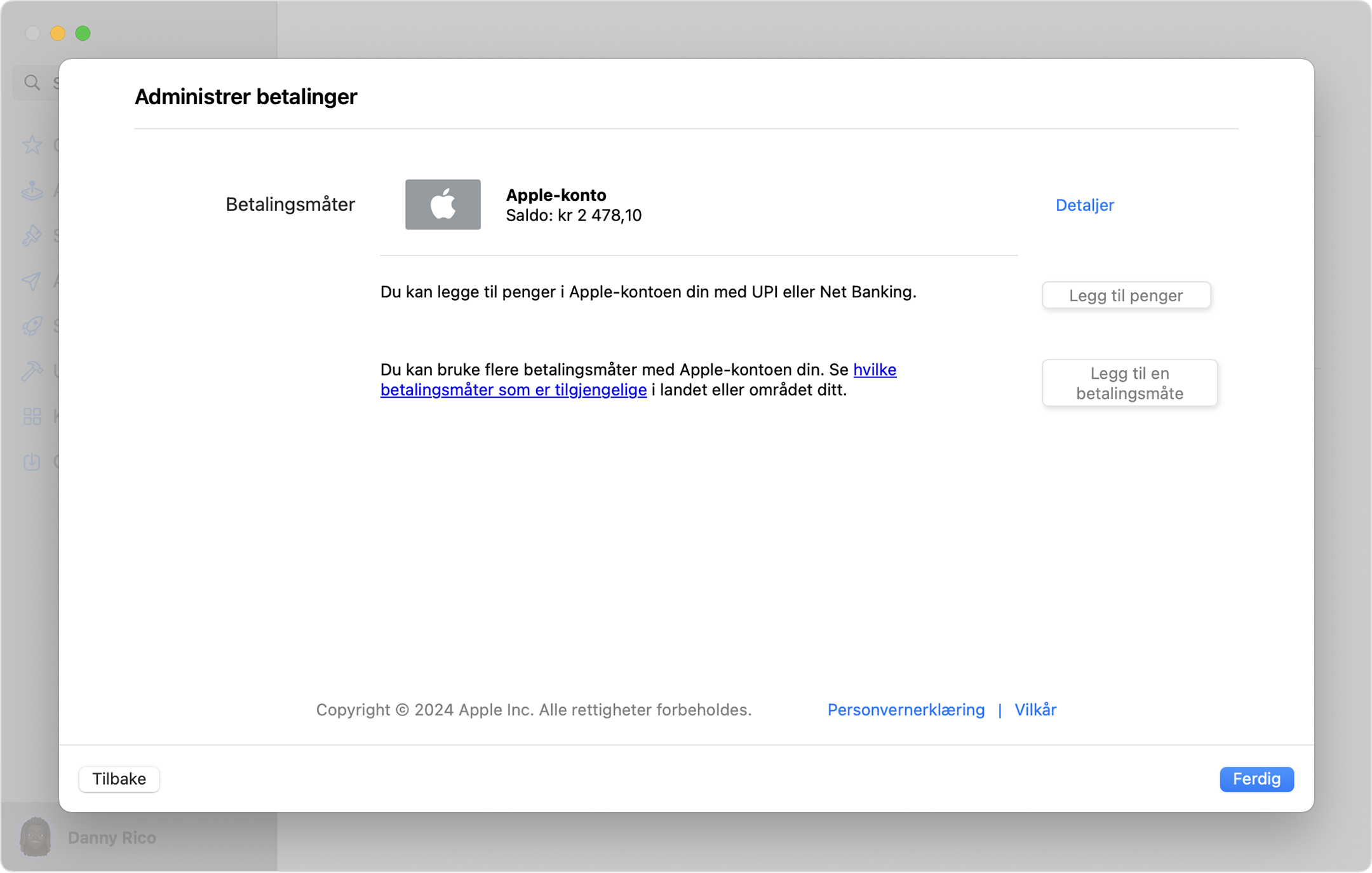Open the hvilke betalingsmåter som er tilgjengelige link

638,379
